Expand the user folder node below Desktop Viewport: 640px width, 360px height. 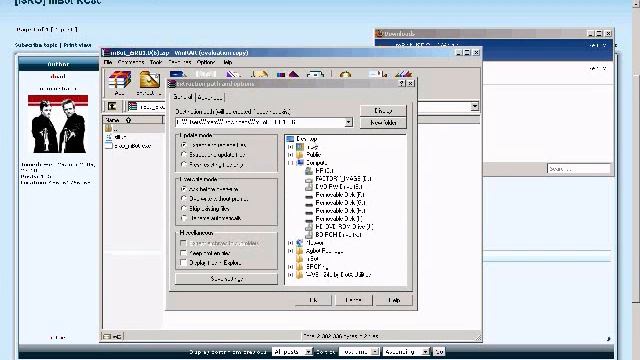[x=290, y=147]
